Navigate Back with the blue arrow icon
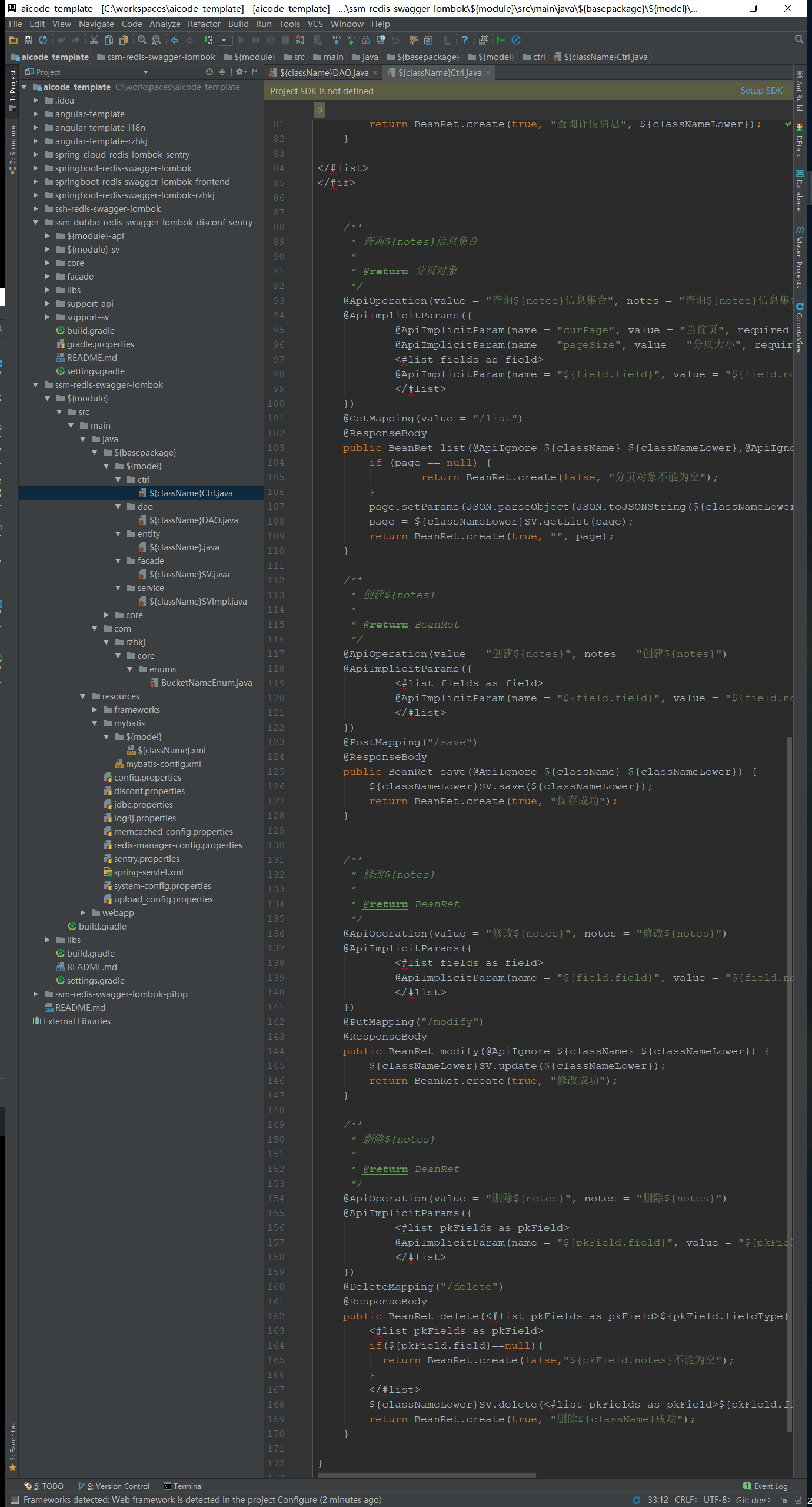Screen dimensions: 812x1507 (175, 40)
